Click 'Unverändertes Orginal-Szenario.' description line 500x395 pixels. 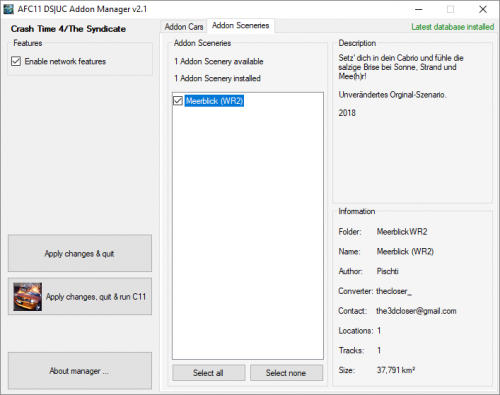(393, 95)
